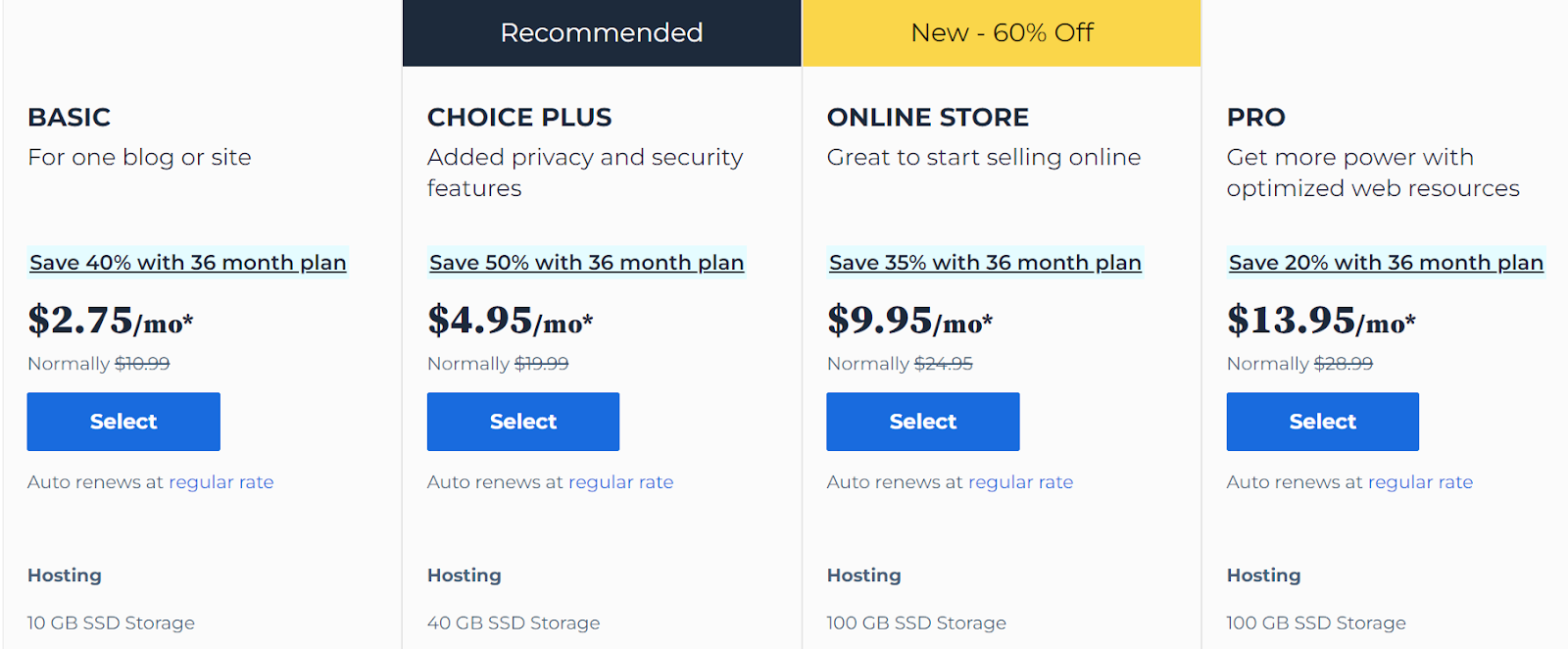The height and width of the screenshot is (649, 1568).
Task: Open Save 35% with 36 month plan link
Action: coord(986,263)
